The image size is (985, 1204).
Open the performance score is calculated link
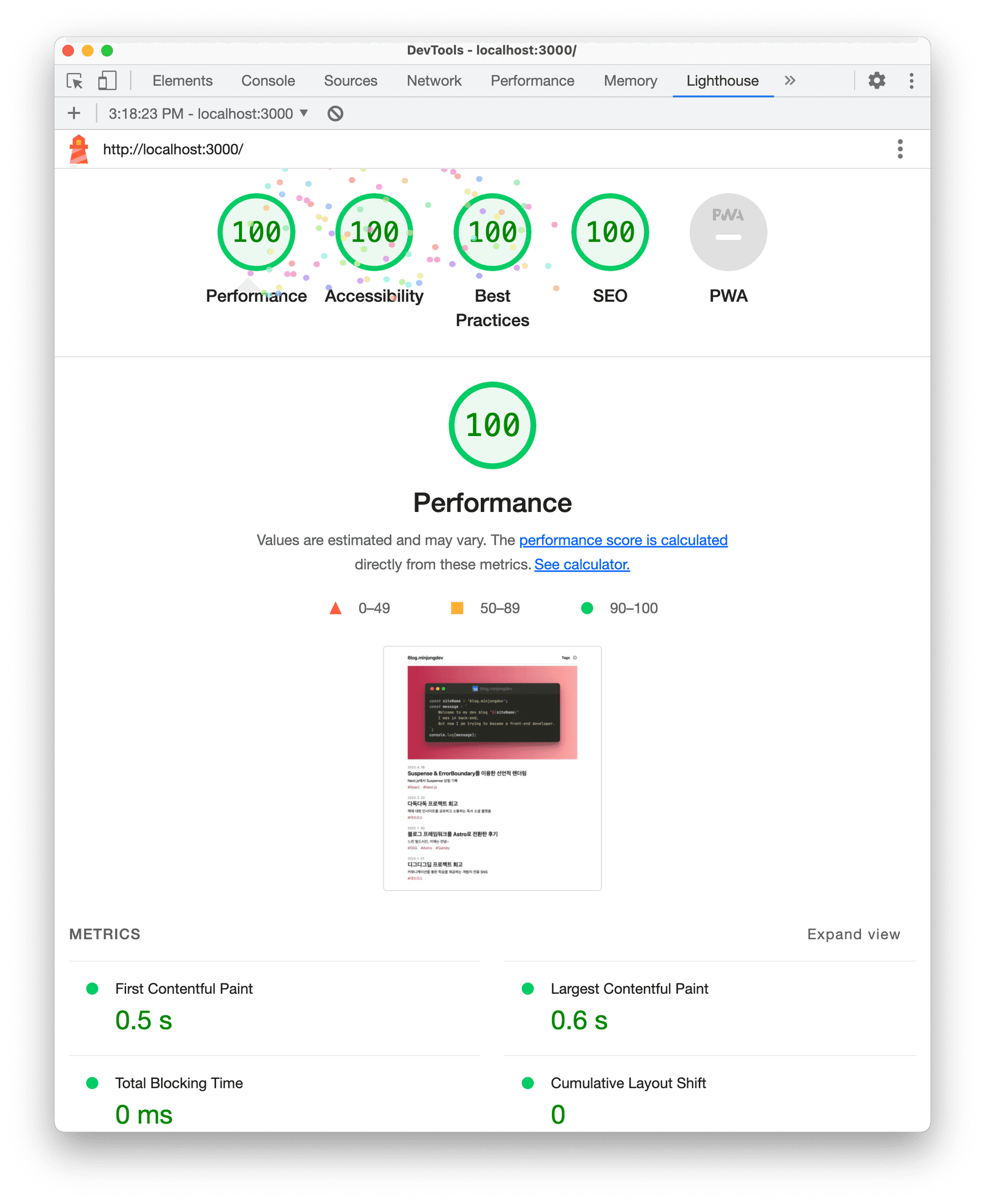point(623,540)
